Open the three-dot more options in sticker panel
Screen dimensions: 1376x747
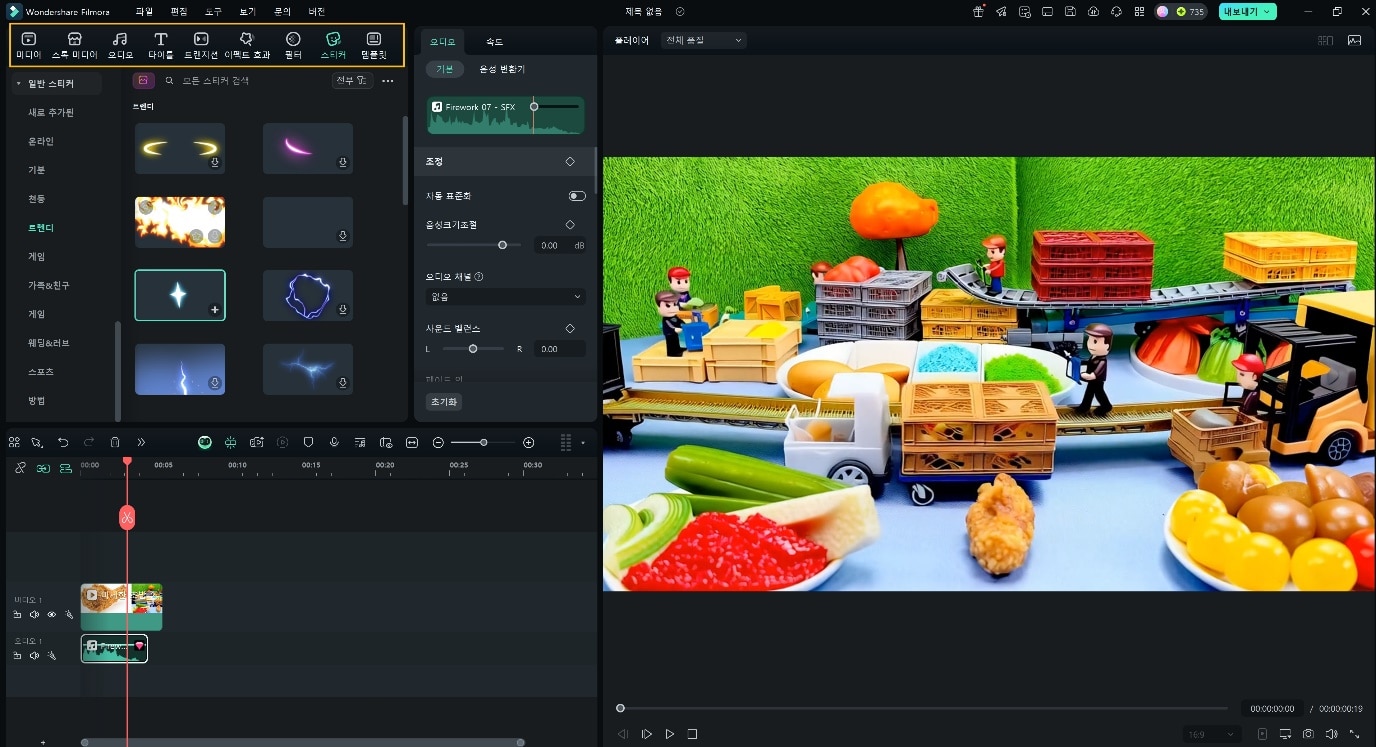[388, 80]
